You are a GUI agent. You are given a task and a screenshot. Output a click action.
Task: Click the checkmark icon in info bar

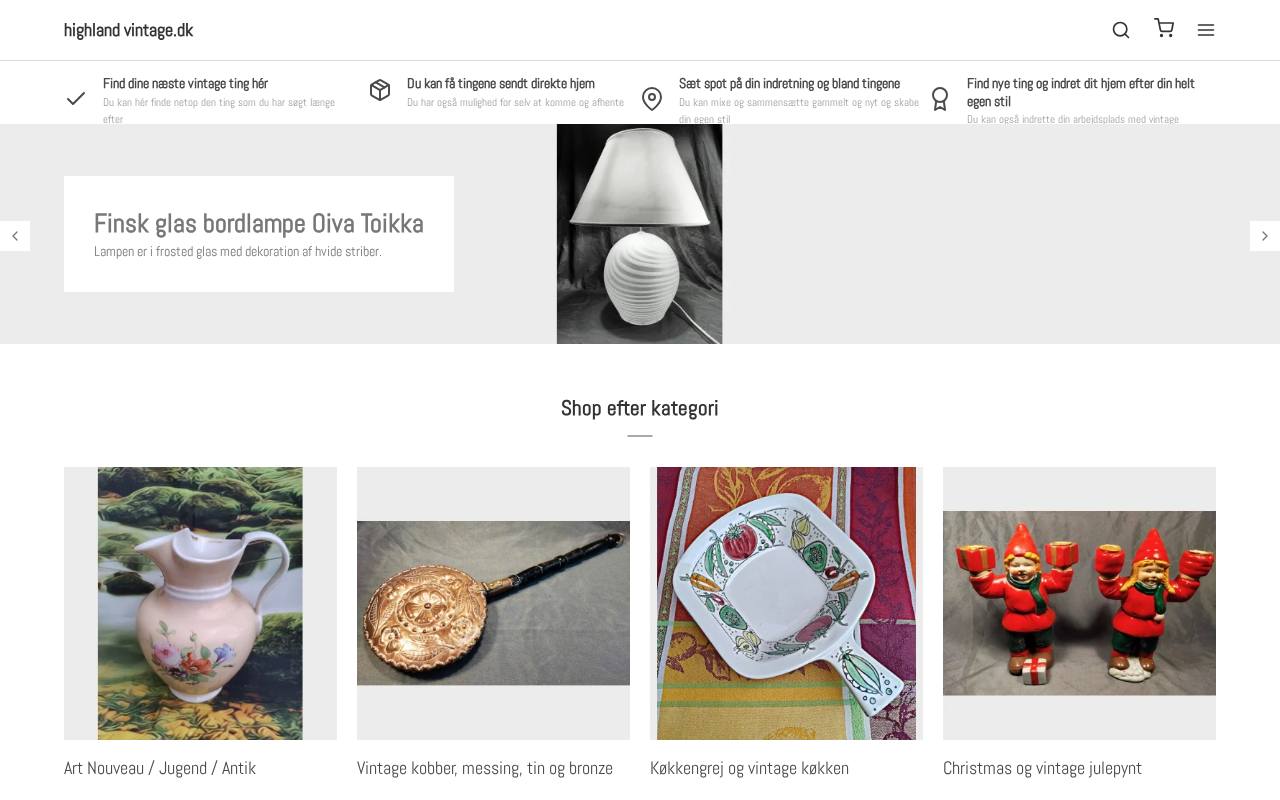point(76,98)
